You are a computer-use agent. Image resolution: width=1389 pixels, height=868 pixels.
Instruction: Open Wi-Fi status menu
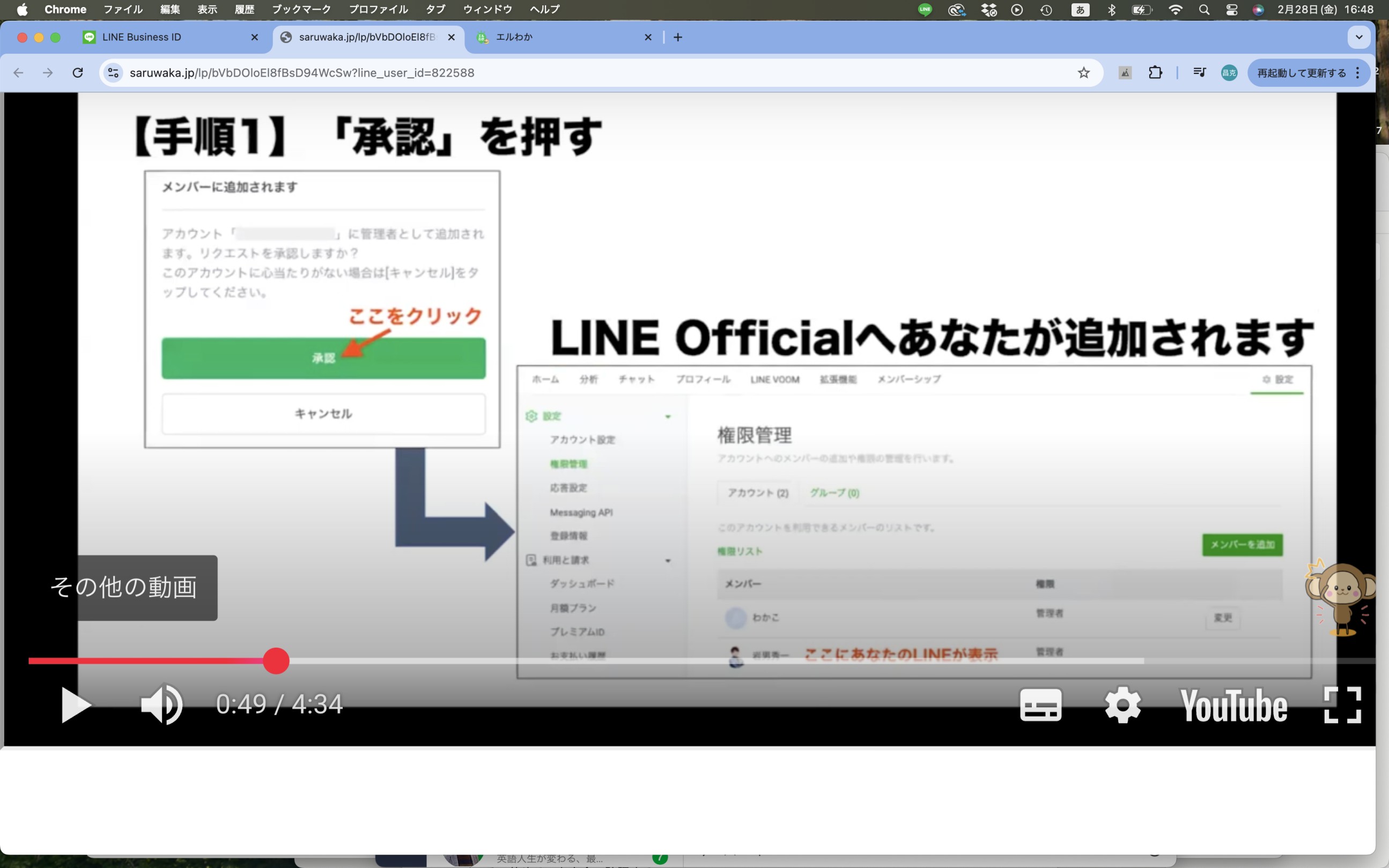coord(1176,10)
